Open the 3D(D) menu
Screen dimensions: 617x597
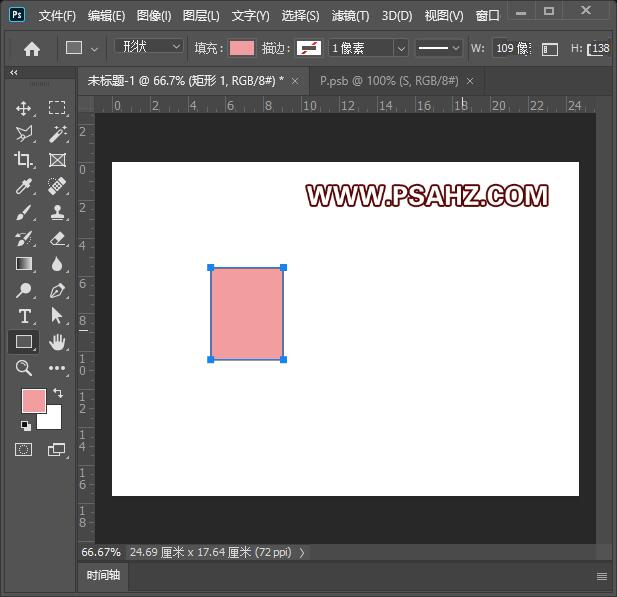pyautogui.click(x=397, y=16)
